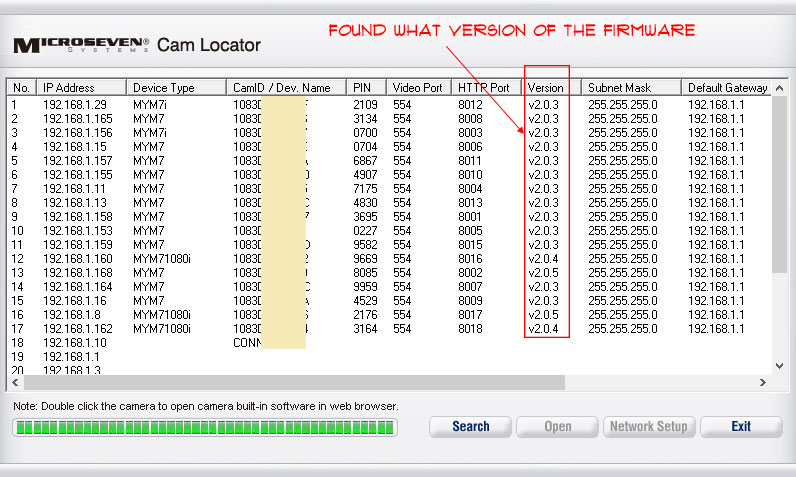The width and height of the screenshot is (796, 477).
Task: Click HTTP port 8017 cell
Action: 471,315
